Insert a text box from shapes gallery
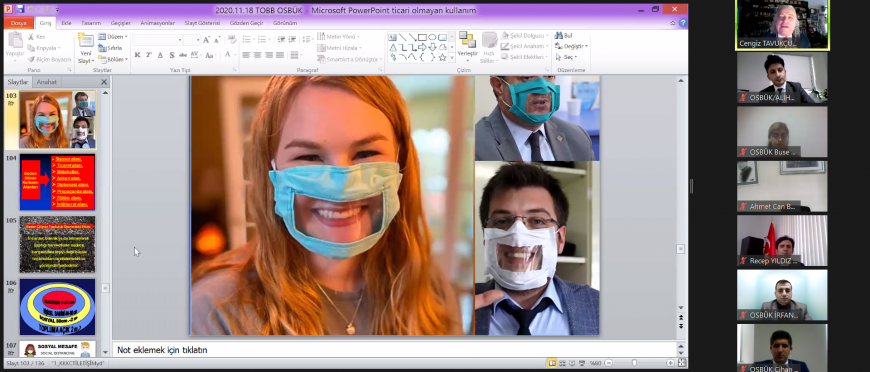Viewport: 870px width, 372px height. tap(392, 37)
